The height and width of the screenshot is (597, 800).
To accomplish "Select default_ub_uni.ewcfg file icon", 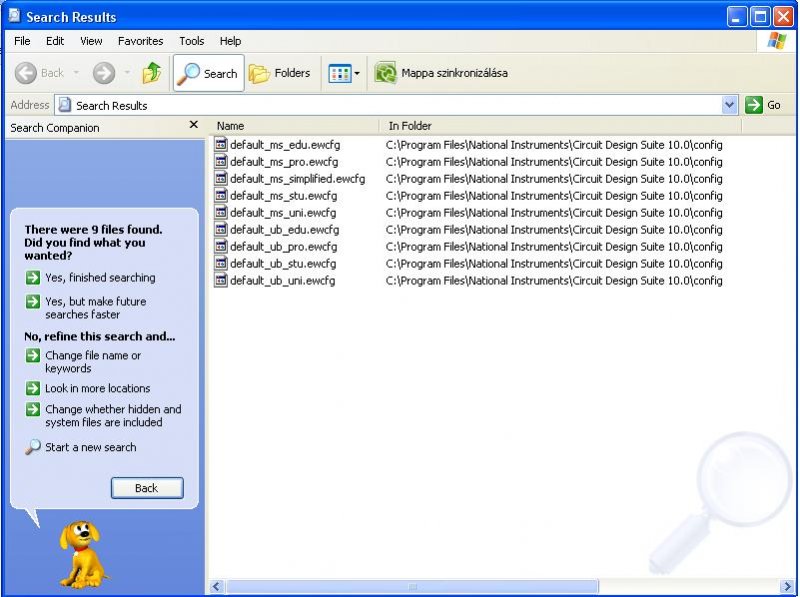I will click(220, 280).
